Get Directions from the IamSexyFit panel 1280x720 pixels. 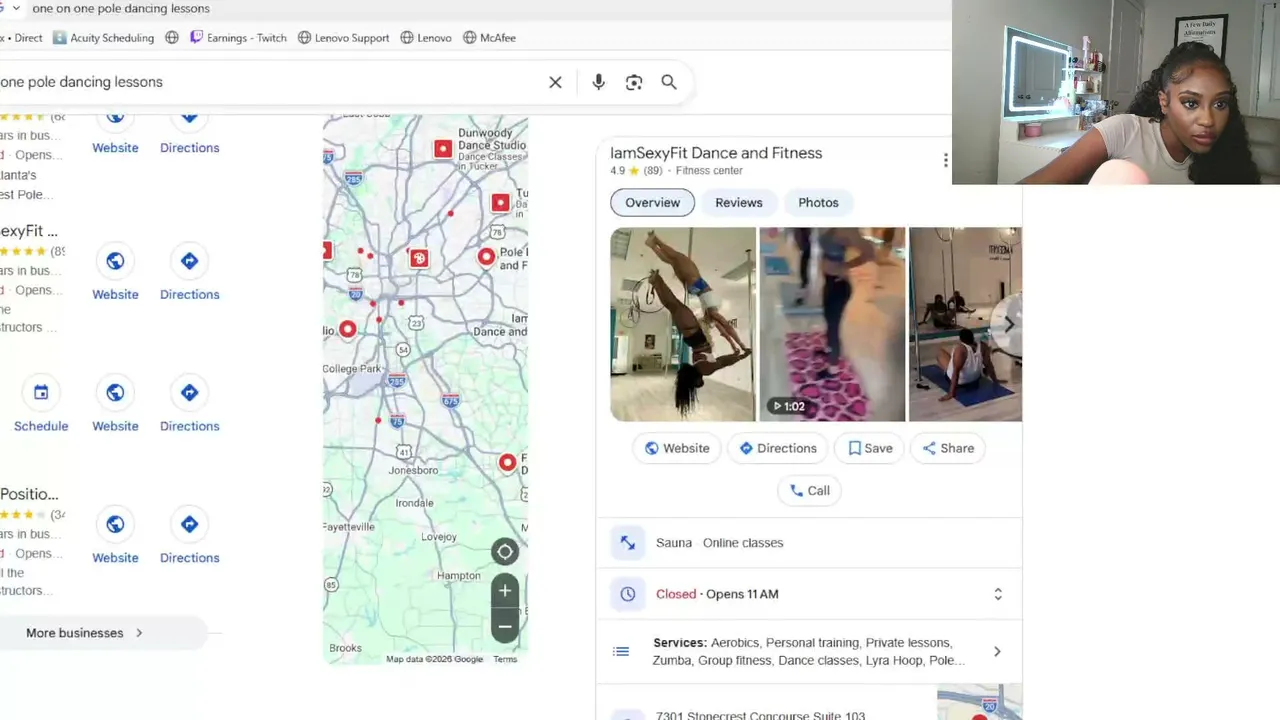pyautogui.click(x=777, y=448)
